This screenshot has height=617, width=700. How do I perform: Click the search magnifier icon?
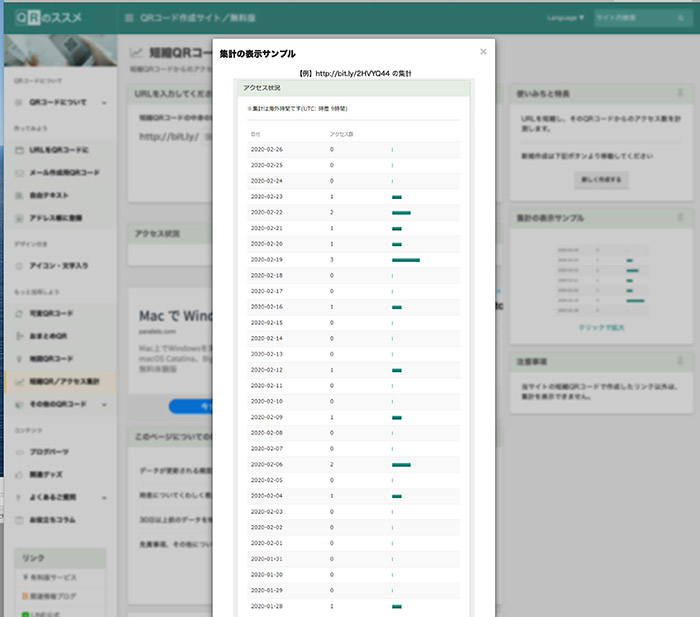coord(681,18)
